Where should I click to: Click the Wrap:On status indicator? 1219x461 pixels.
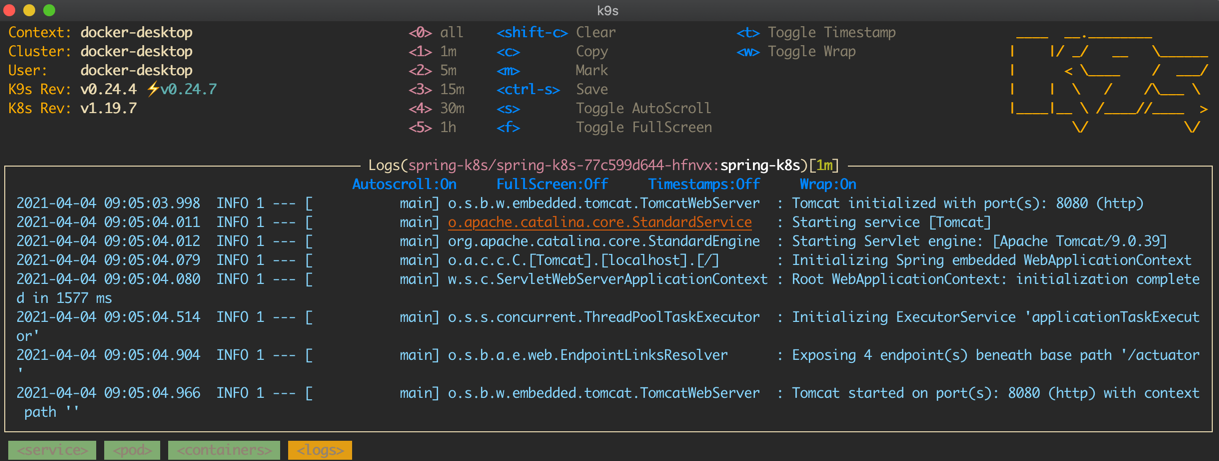[x=828, y=185]
